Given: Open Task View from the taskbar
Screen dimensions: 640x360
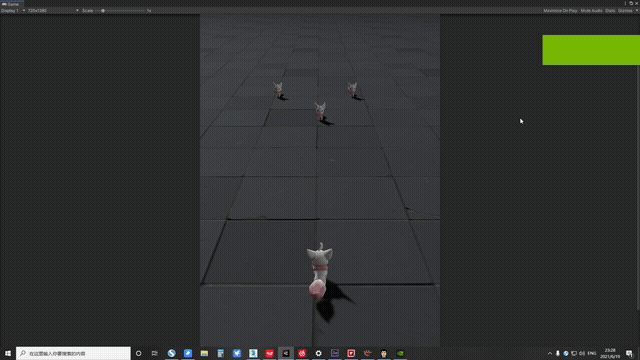Looking at the screenshot, I should (x=154, y=353).
